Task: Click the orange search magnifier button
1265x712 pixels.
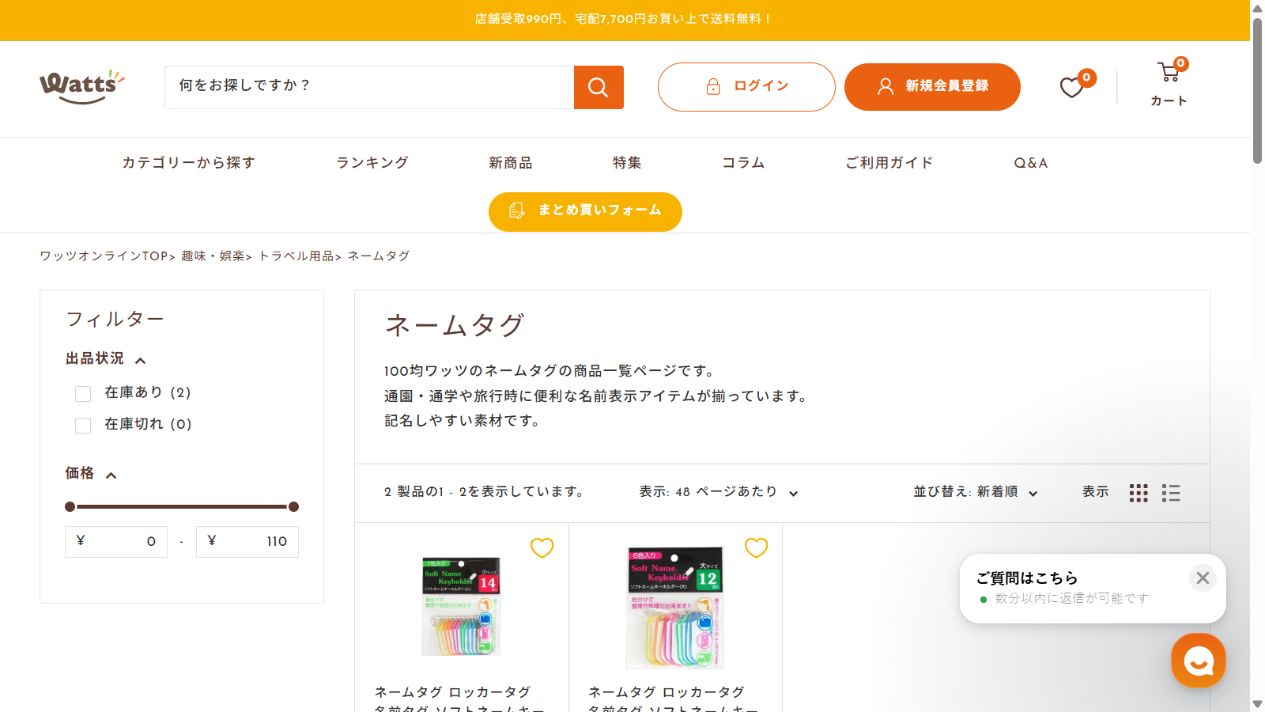Action: [598, 87]
